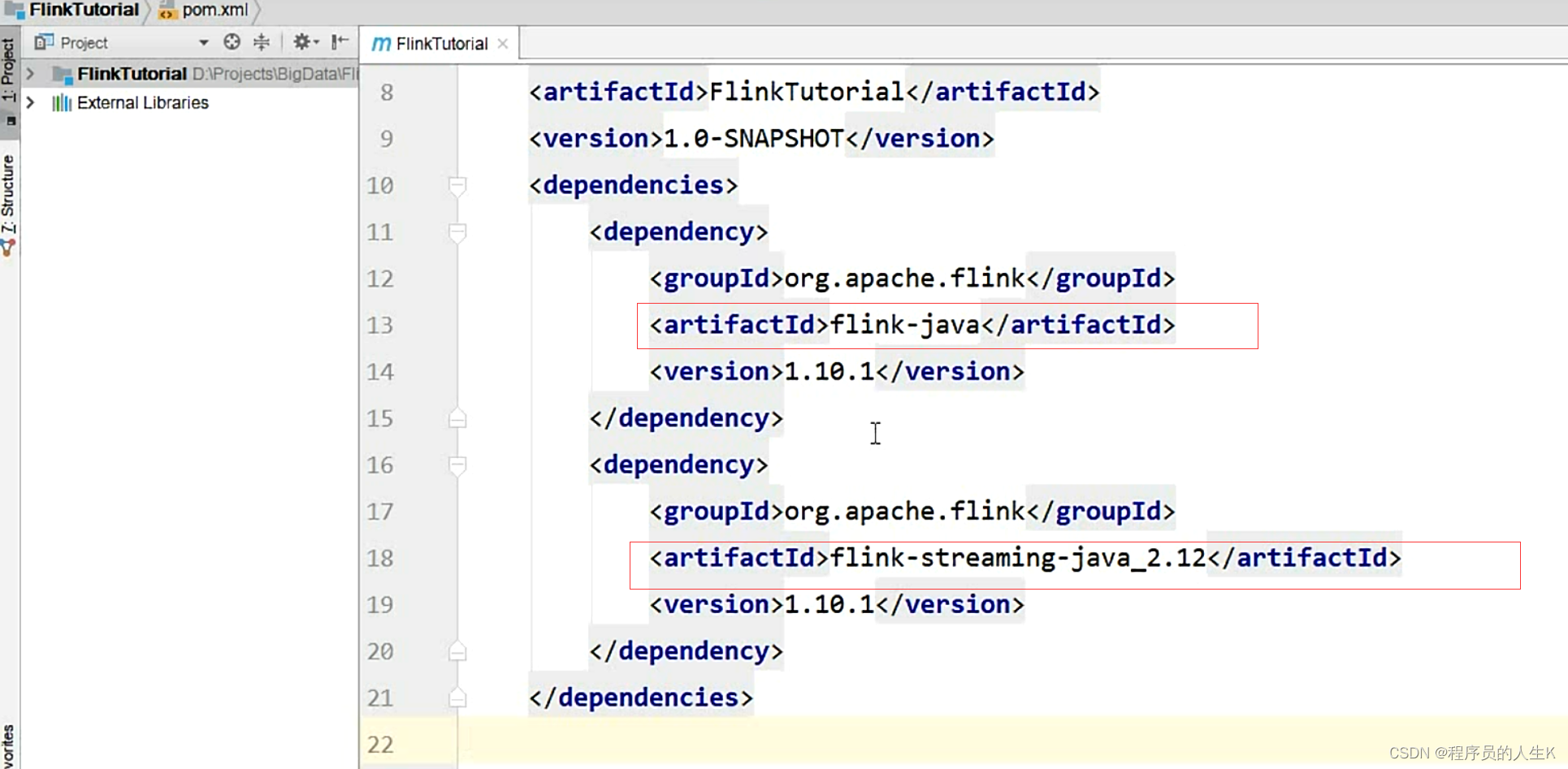The height and width of the screenshot is (769, 1568).
Task: Click the pom.xml file icon in breadcrumb
Action: coord(167,11)
